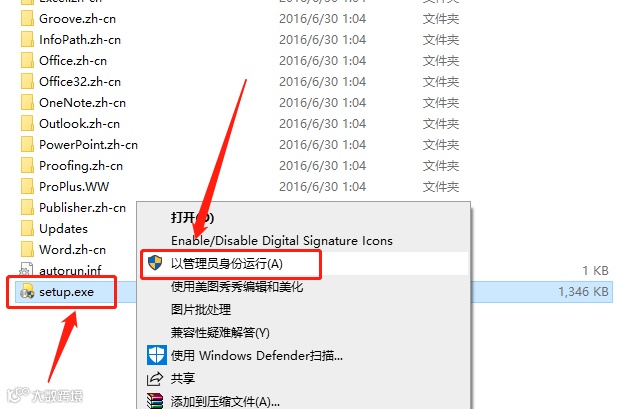Select 图片批处理 menu entry
The height and width of the screenshot is (409, 623).
201,309
